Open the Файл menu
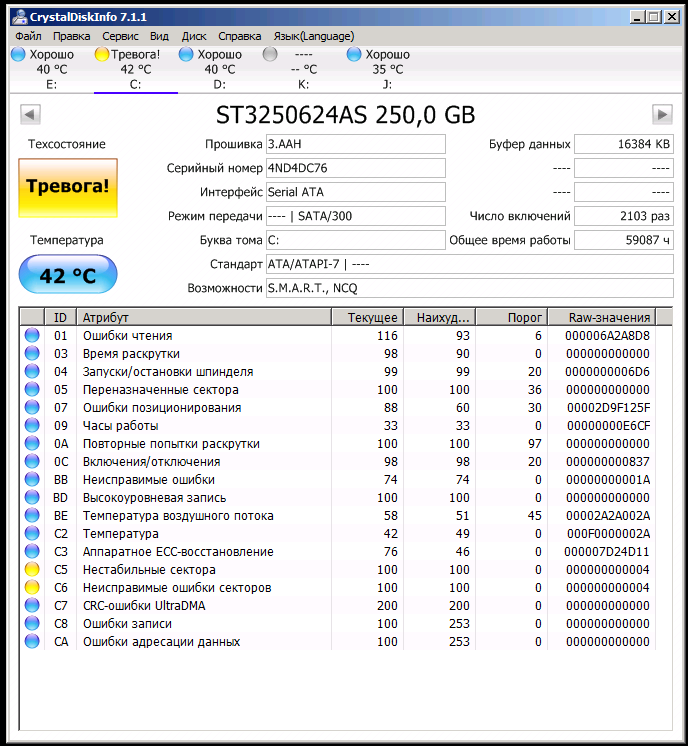The width and height of the screenshot is (688, 746). pyautogui.click(x=28, y=36)
